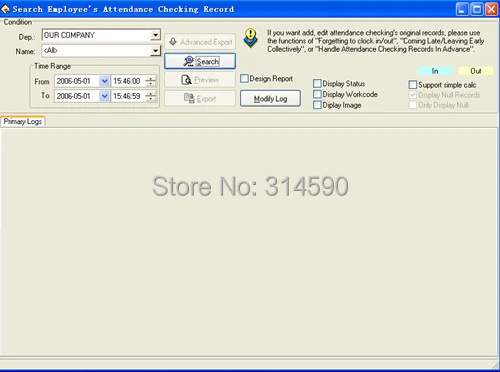
Task: Expand the Dep. department dropdown
Action: [x=155, y=35]
